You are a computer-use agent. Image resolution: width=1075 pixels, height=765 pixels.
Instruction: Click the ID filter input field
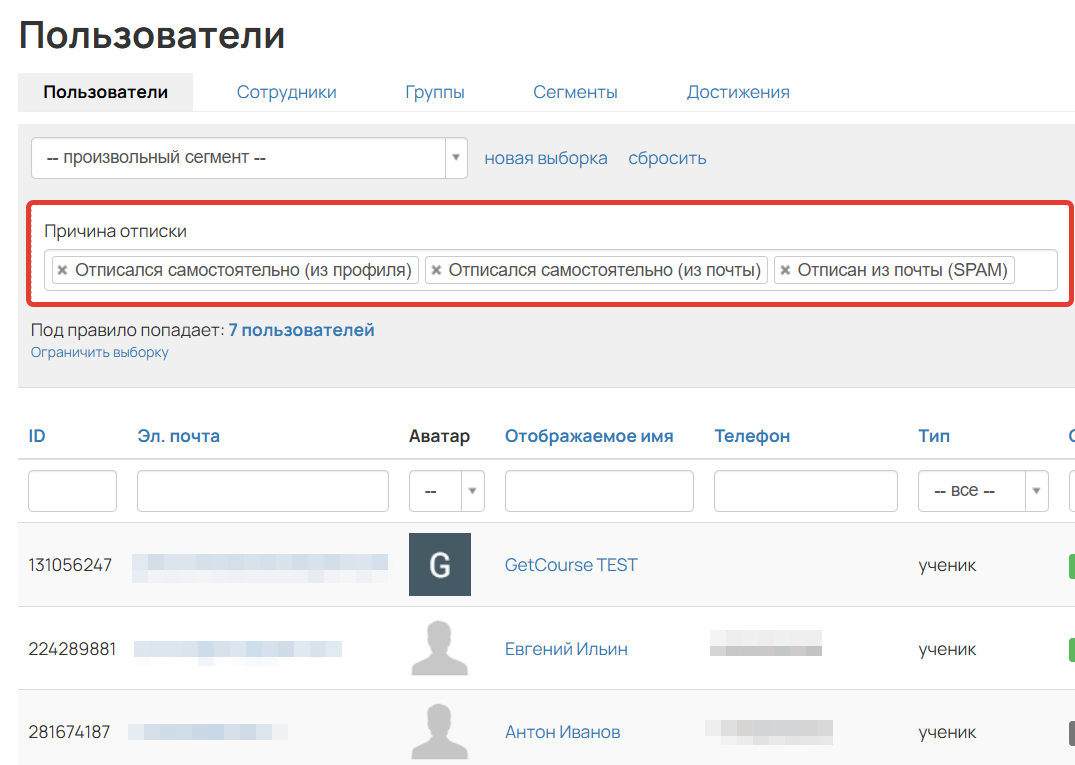[x=72, y=490]
